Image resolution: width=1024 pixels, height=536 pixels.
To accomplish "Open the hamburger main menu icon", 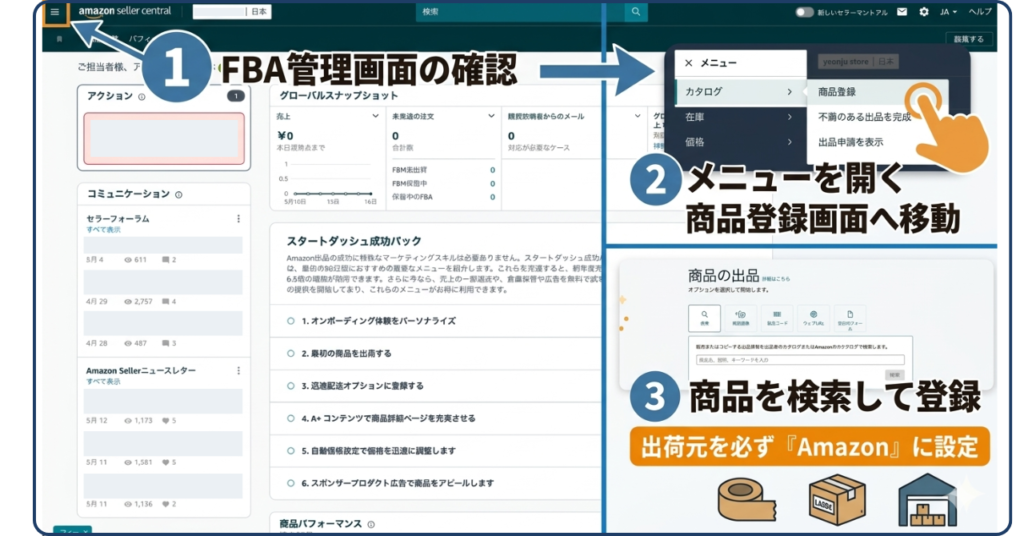I will click(x=55, y=12).
